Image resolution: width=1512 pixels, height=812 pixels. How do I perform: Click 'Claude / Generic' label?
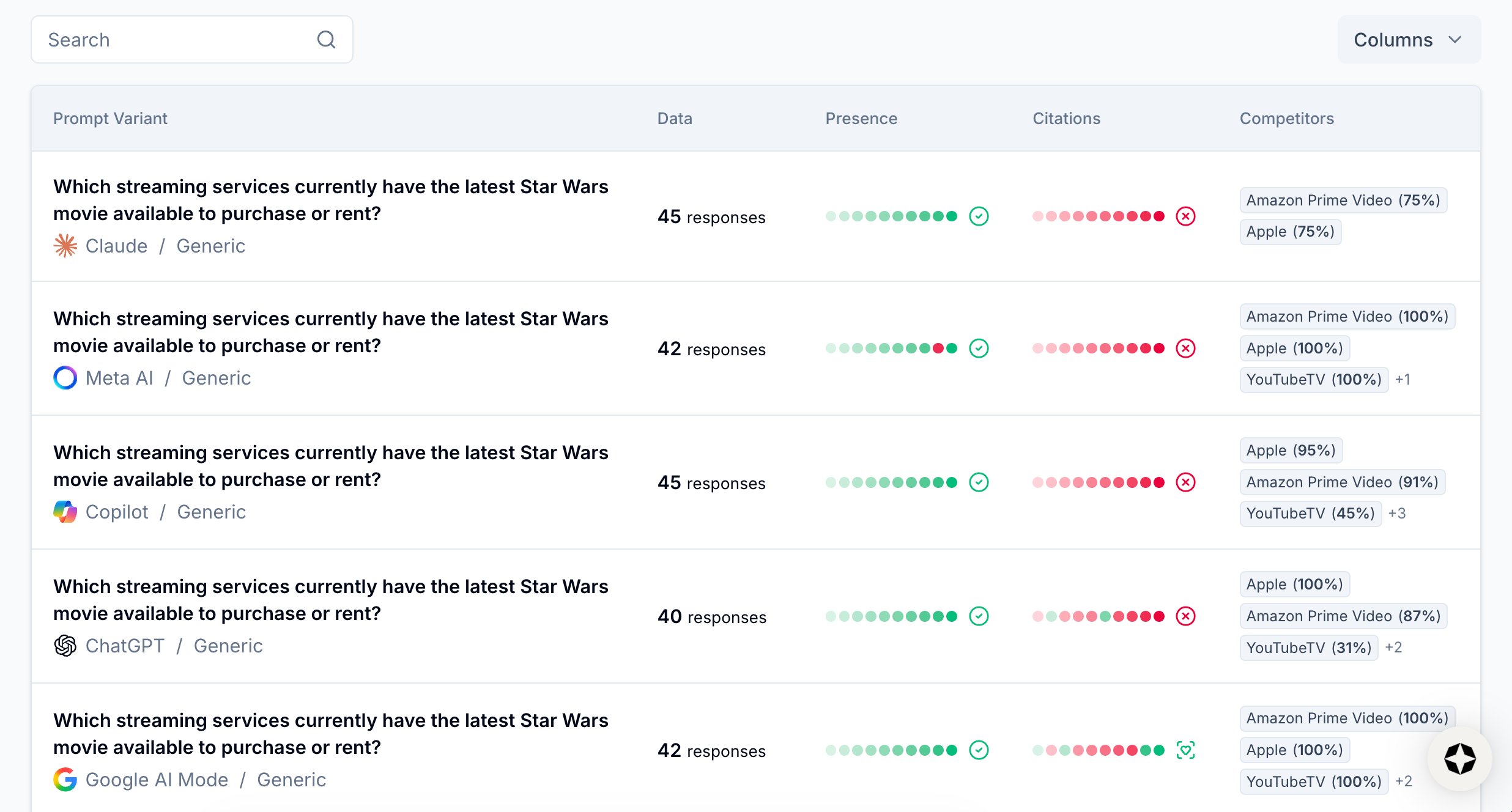(x=165, y=246)
